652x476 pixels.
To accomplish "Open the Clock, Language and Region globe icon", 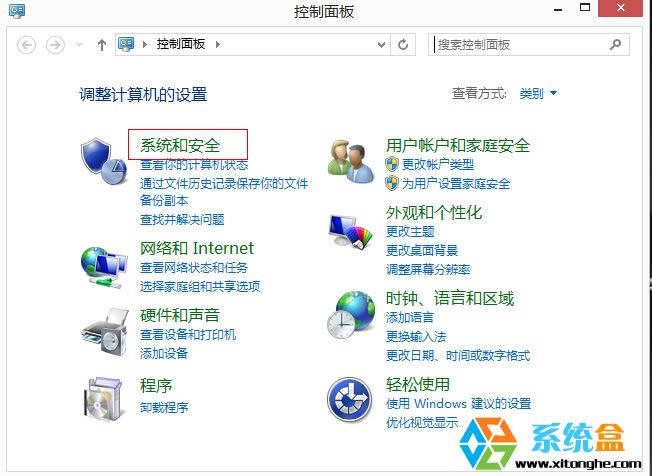I will coord(351,315).
